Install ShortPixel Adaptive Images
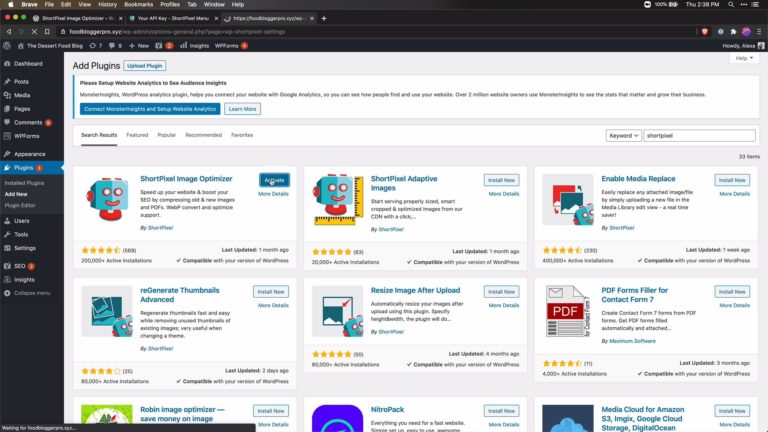The image size is (768, 432). pos(501,180)
